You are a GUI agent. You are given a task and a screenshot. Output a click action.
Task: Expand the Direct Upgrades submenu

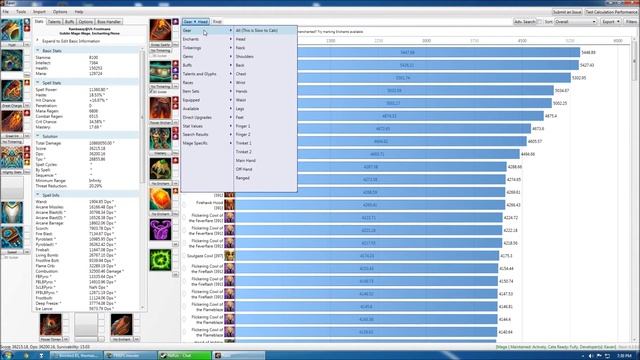(x=207, y=117)
